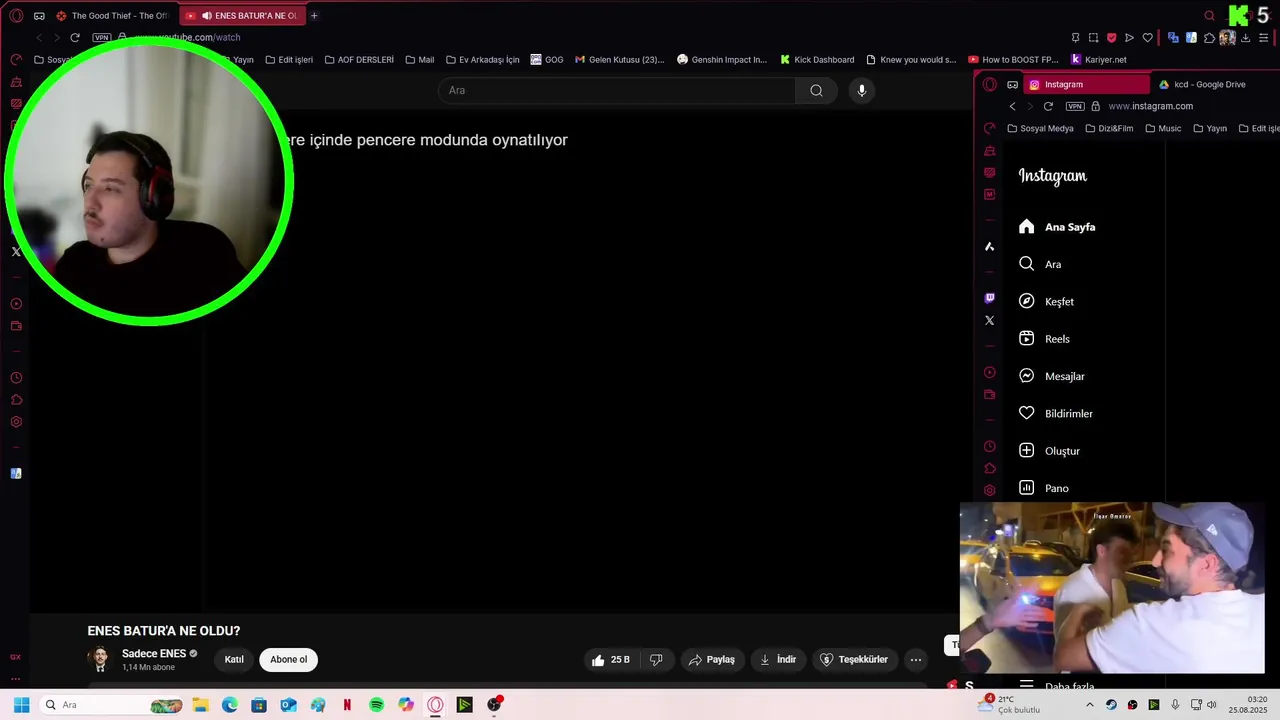This screenshot has width=1280, height=720.
Task: Reload the YouTube page
Action: (75, 37)
